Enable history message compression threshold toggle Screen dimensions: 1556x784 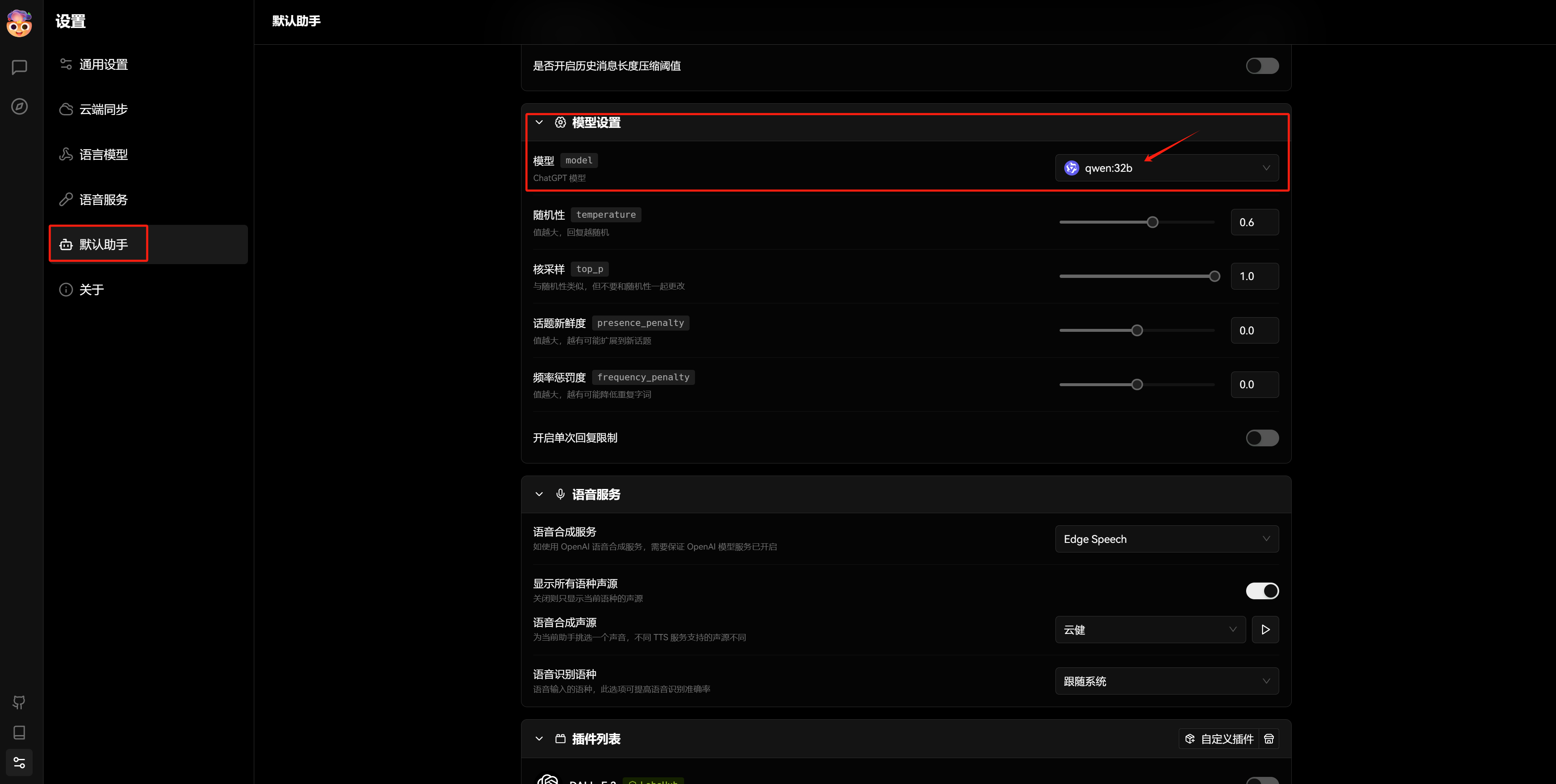[x=1262, y=66]
